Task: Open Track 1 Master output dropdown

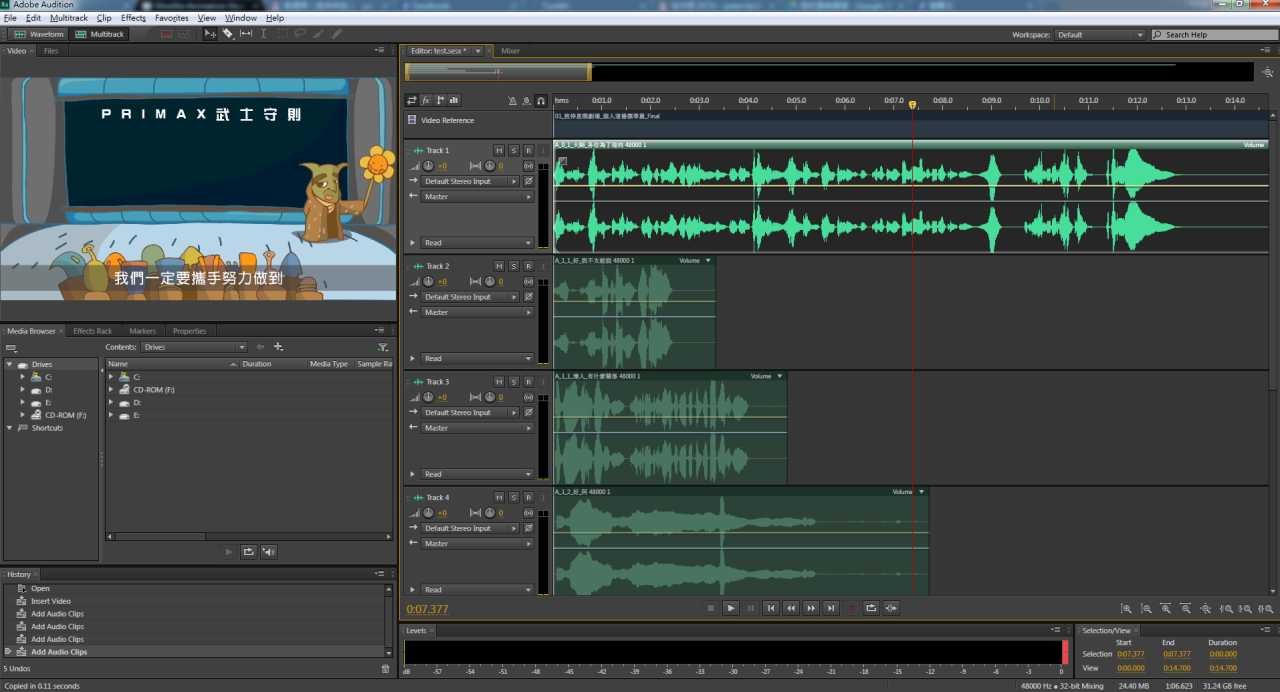Action: [x=478, y=197]
